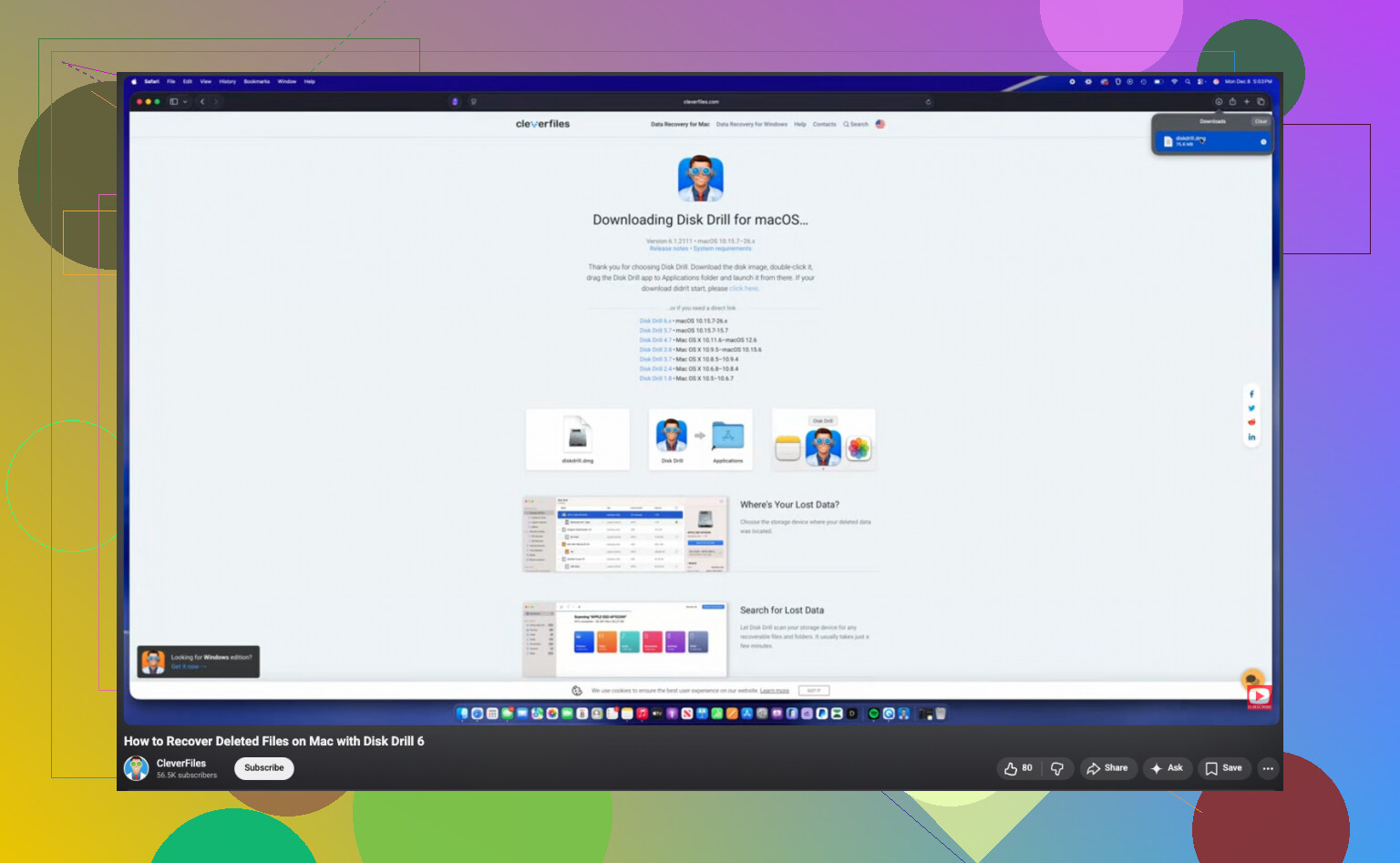The width and height of the screenshot is (1400, 863).
Task: Click the Finder icon in the Dock
Action: tap(463, 714)
